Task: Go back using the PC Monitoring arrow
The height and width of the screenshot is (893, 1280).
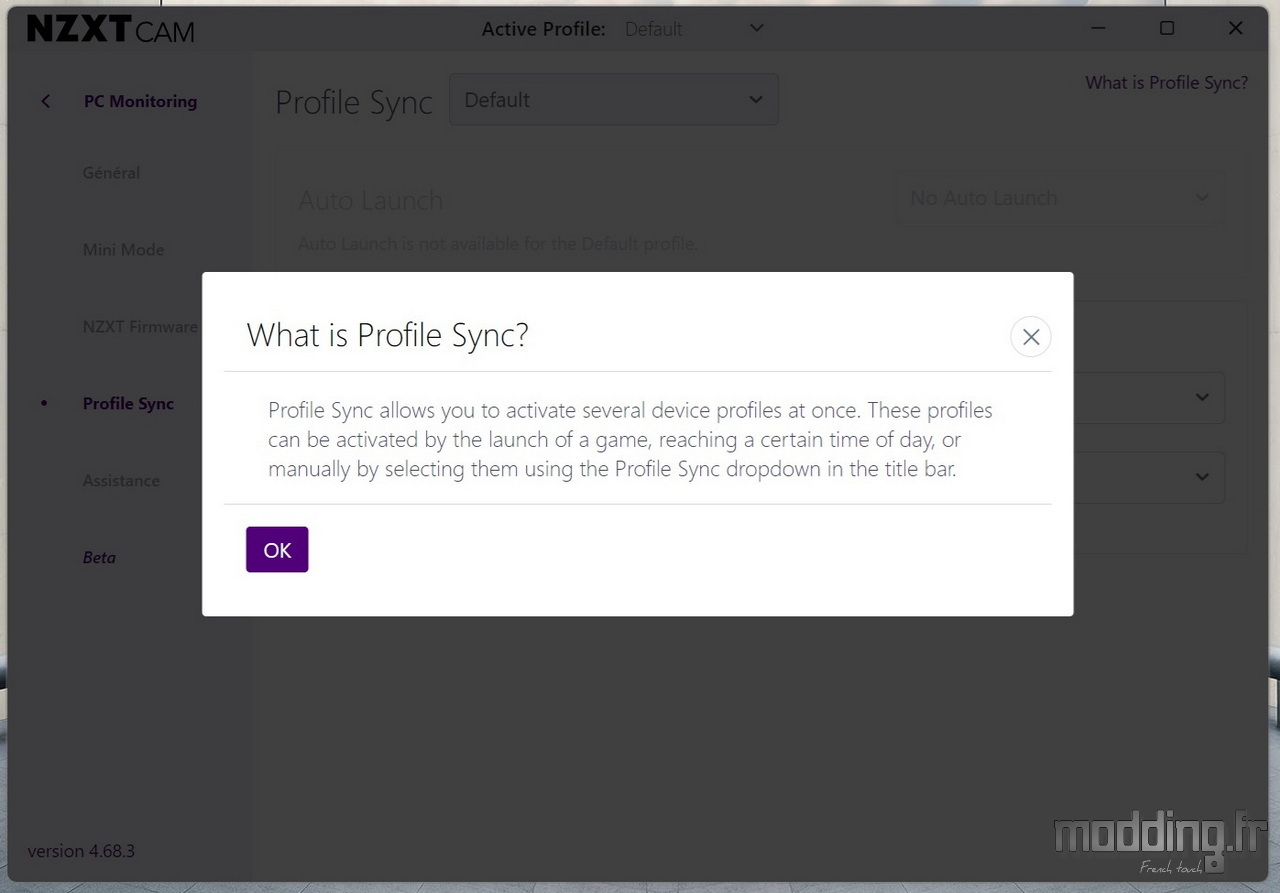Action: pos(45,101)
